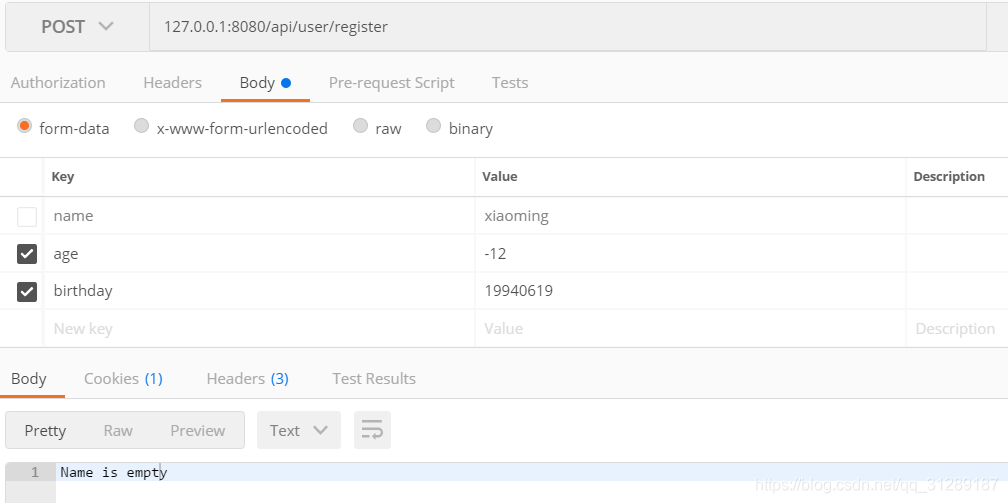Disable the birthday parameter checkbox

(x=27, y=291)
